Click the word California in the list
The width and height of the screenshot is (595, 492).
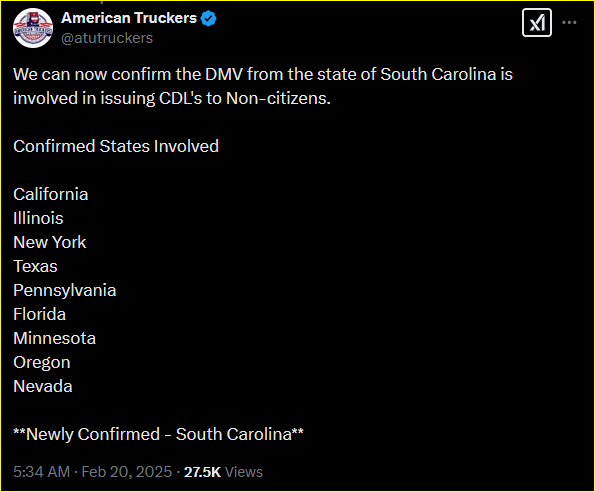[51, 194]
